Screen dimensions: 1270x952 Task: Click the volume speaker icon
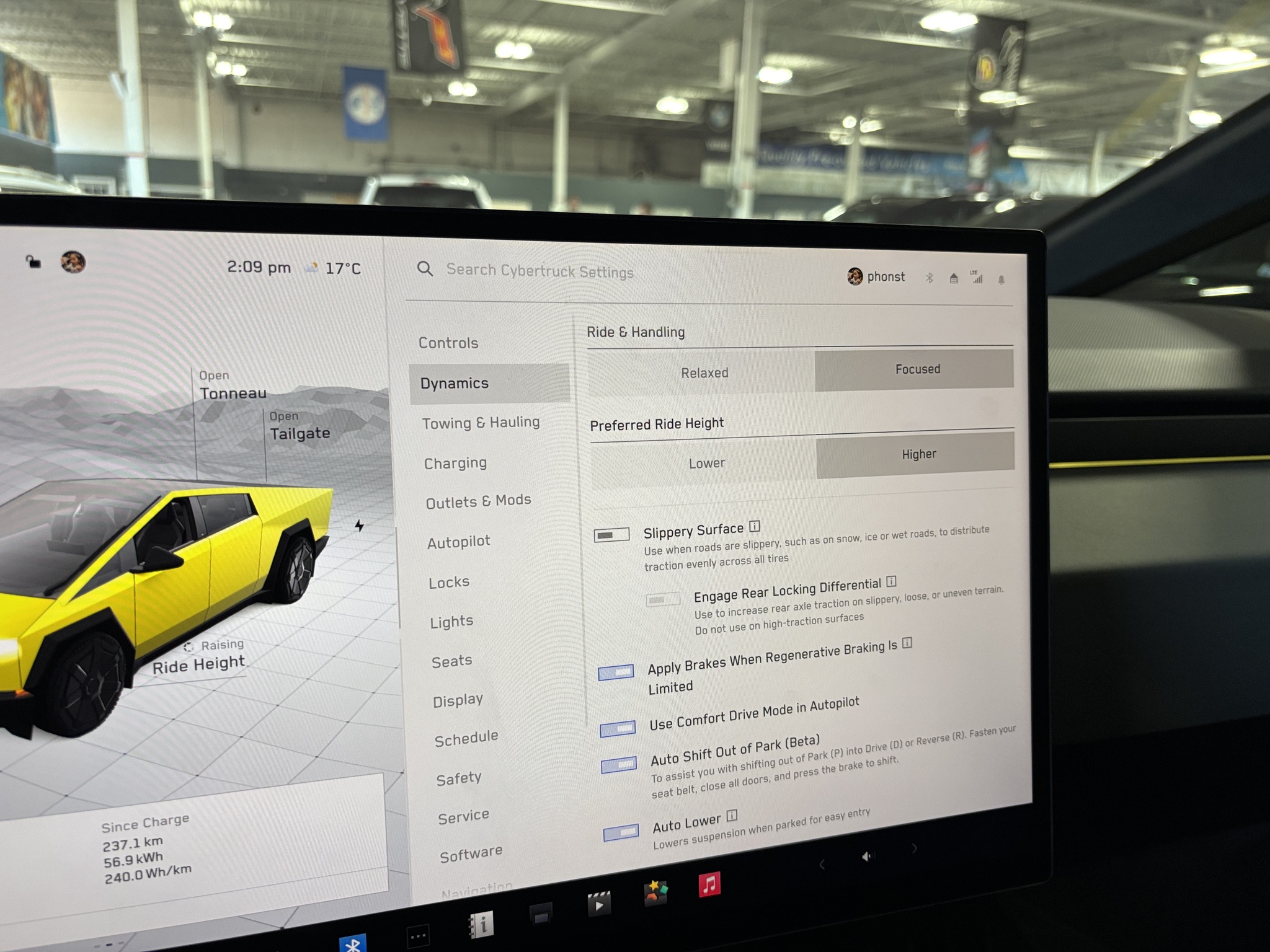coord(866,857)
